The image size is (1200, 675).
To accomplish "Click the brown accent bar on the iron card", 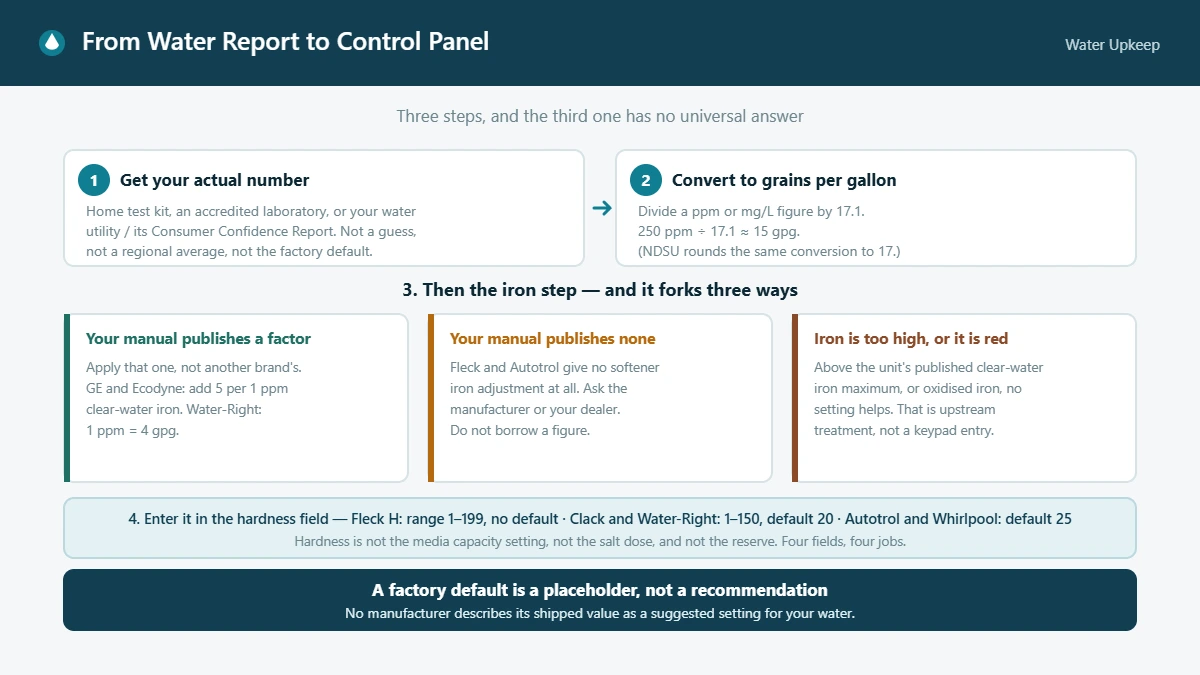I will pyautogui.click(x=795, y=398).
